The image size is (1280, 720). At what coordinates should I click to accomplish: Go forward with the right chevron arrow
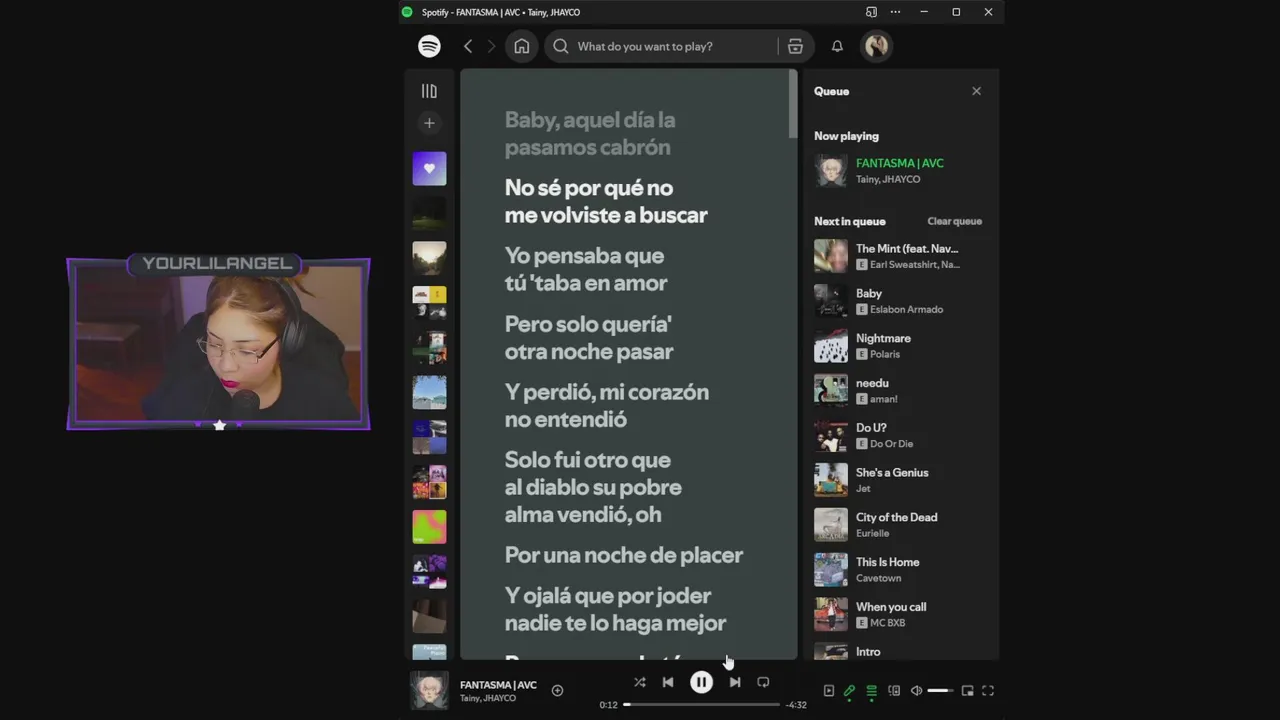(x=491, y=46)
